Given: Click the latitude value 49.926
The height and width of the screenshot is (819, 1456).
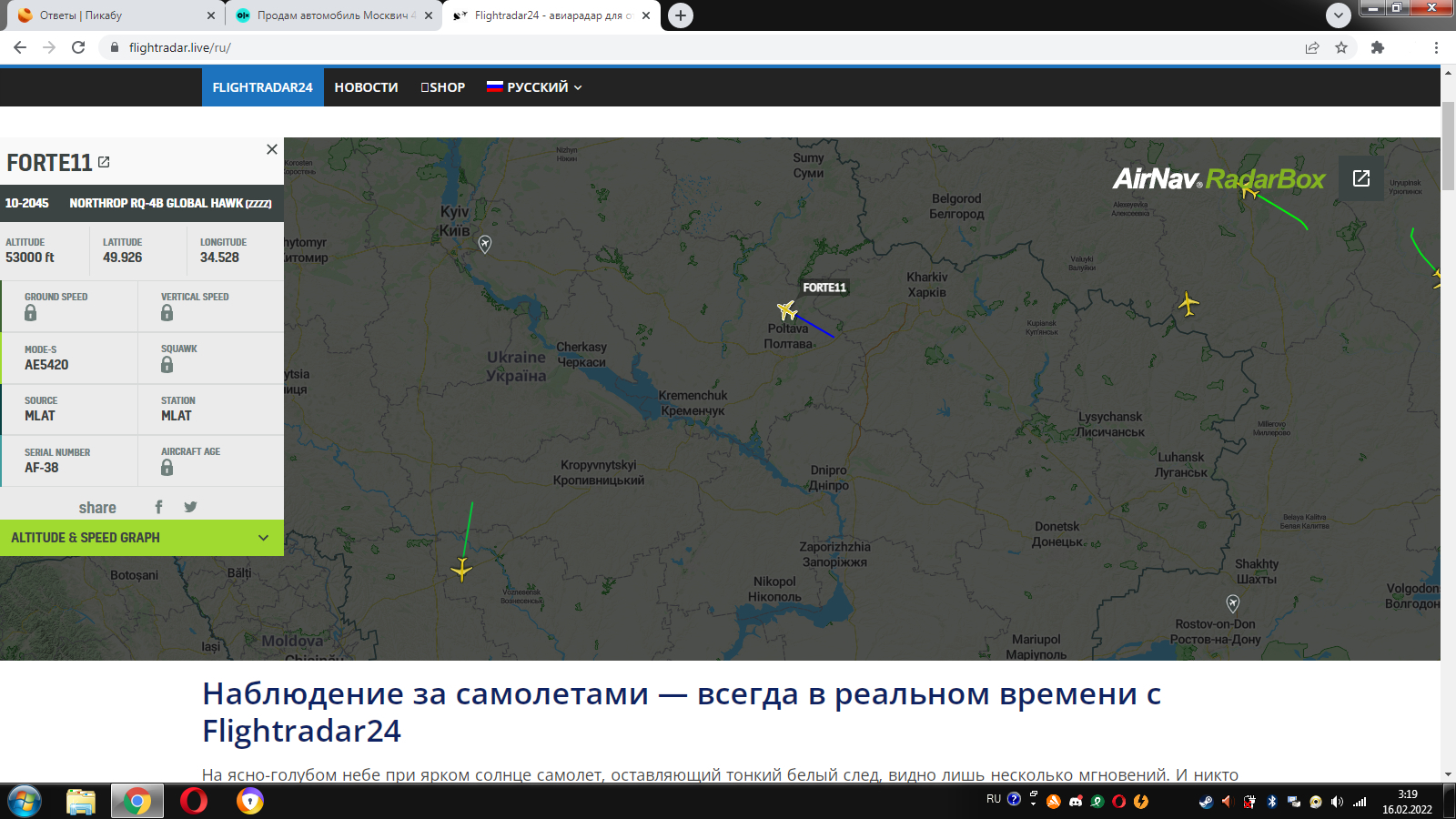Looking at the screenshot, I should 123,258.
